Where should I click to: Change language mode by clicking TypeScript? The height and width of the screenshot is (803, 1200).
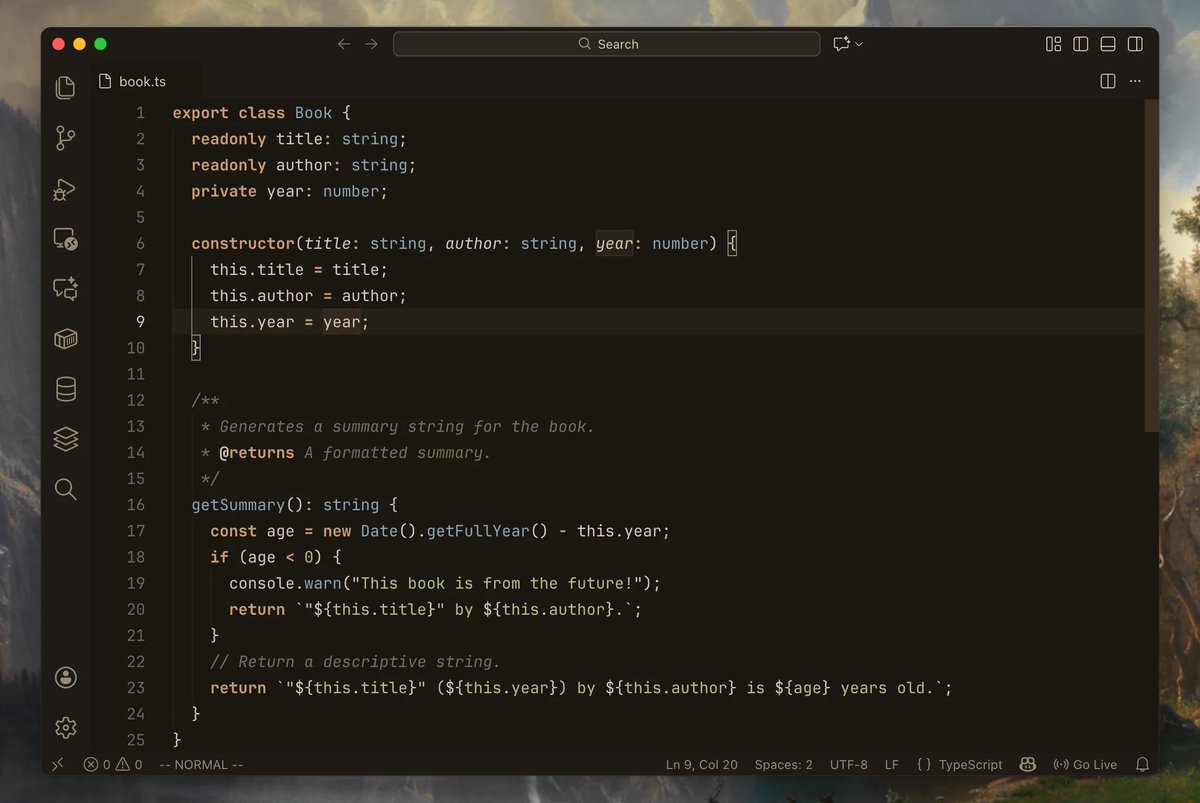(969, 764)
